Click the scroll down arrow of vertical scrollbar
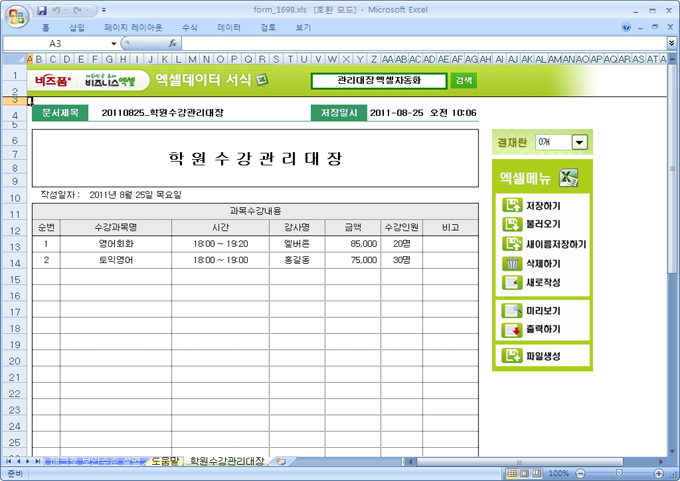This screenshot has height=481, width=680. (672, 452)
